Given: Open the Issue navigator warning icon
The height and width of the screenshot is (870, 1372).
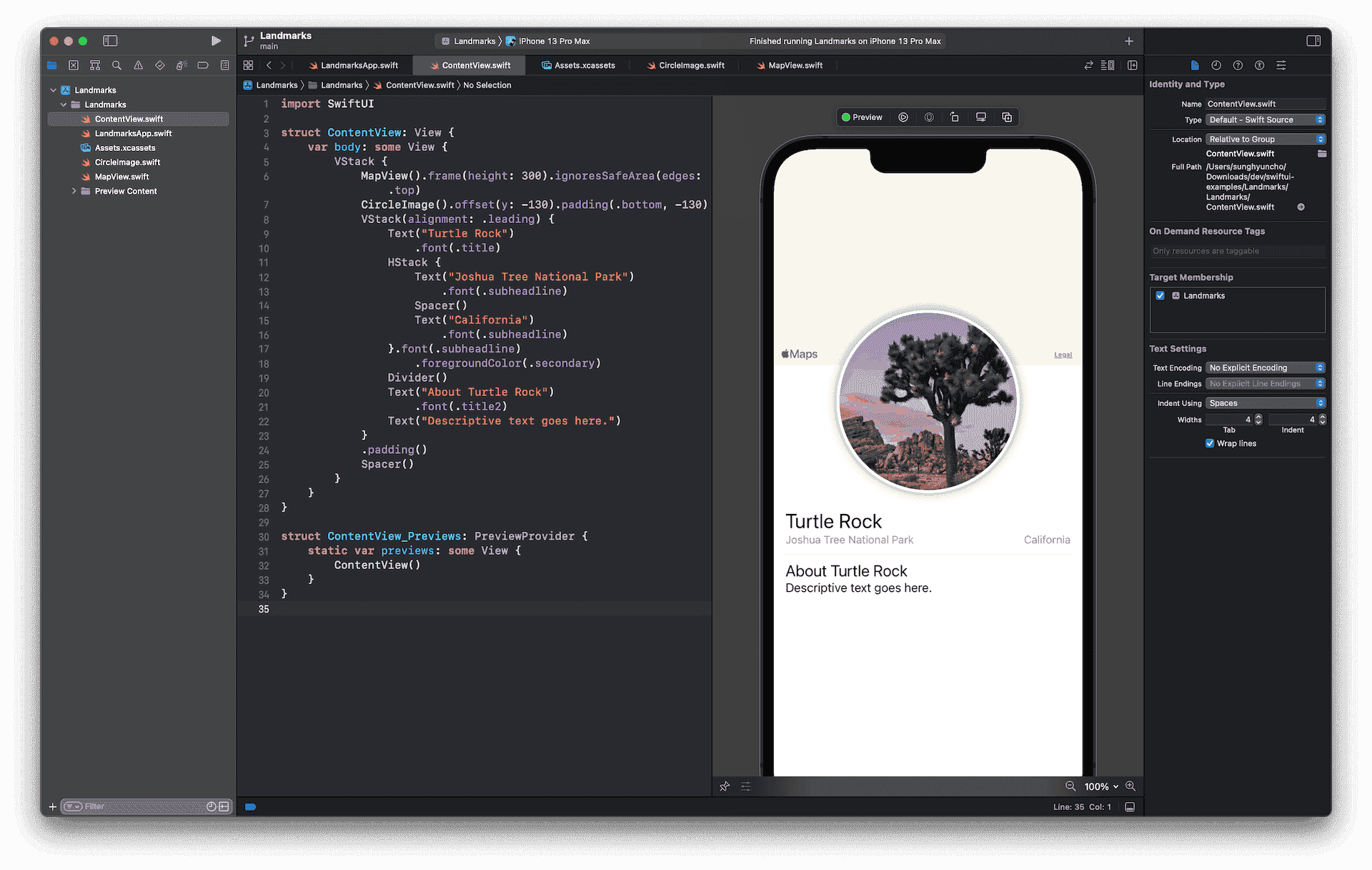Looking at the screenshot, I should (138, 65).
